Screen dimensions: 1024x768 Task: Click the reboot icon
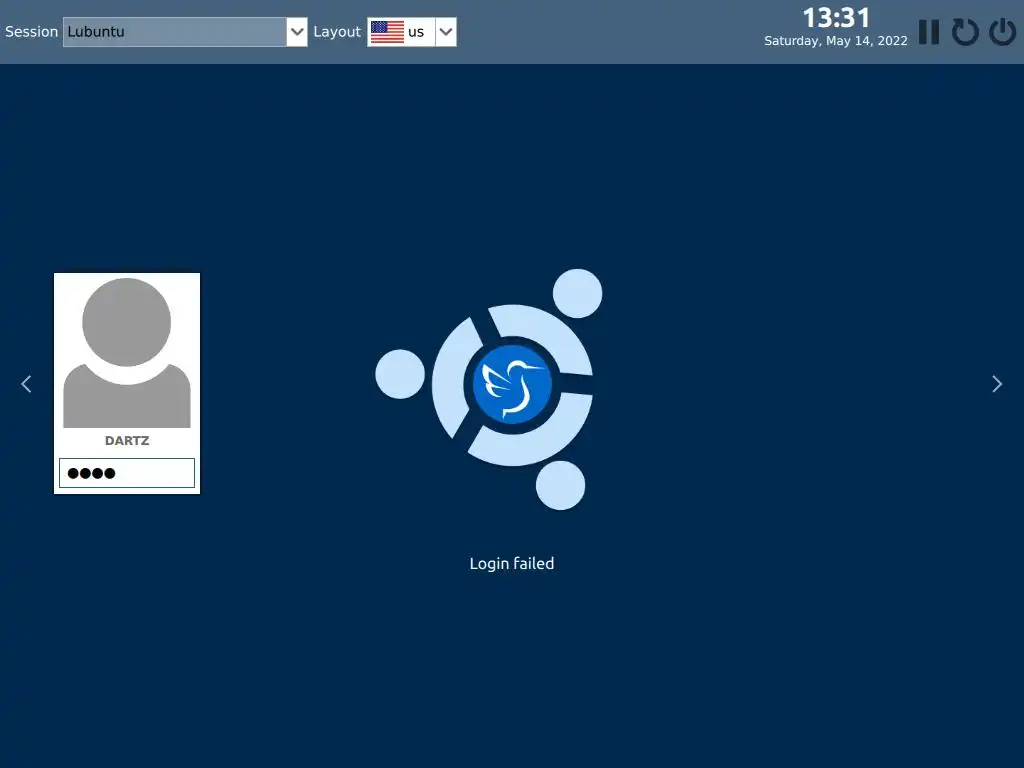965,31
